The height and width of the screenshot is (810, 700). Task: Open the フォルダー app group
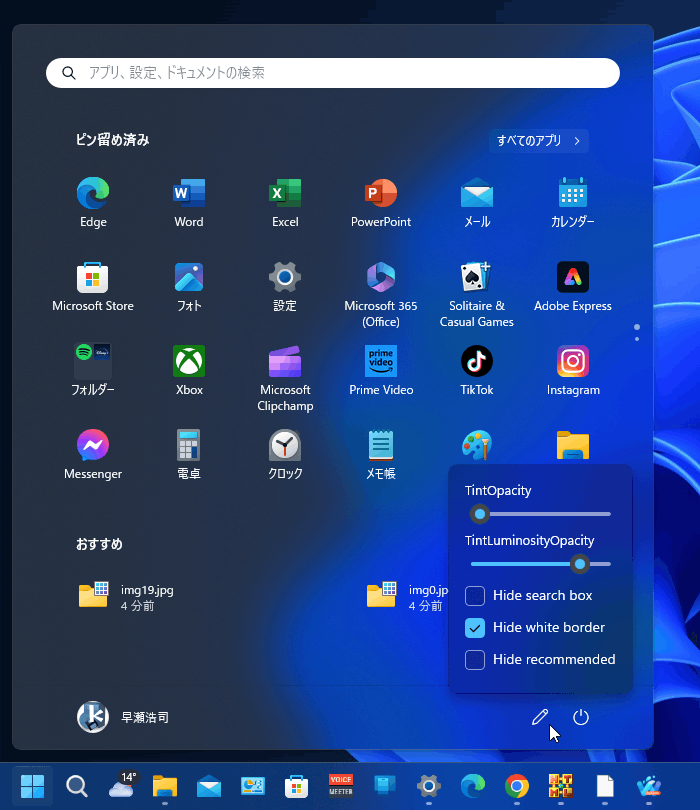(93, 370)
